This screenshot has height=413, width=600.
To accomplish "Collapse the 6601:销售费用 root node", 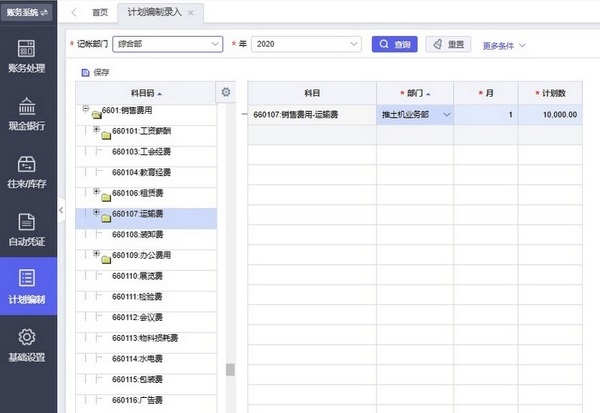I will (86, 108).
